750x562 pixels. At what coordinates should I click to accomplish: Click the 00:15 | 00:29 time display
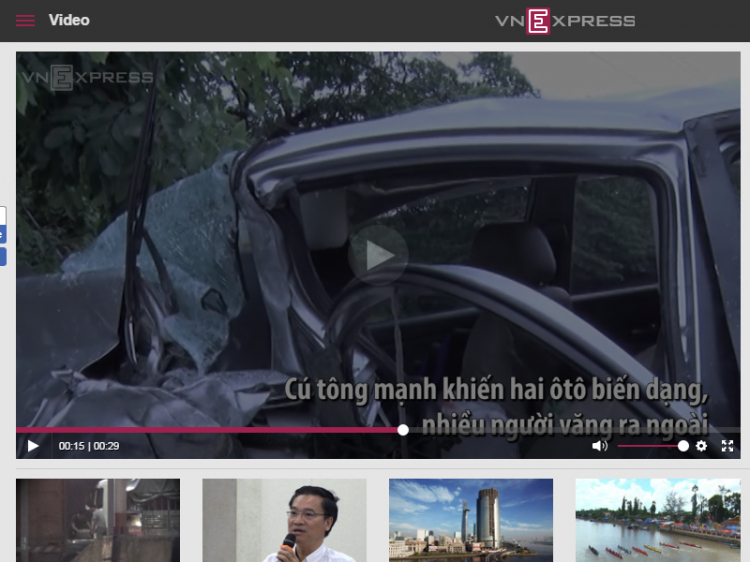tap(89, 446)
